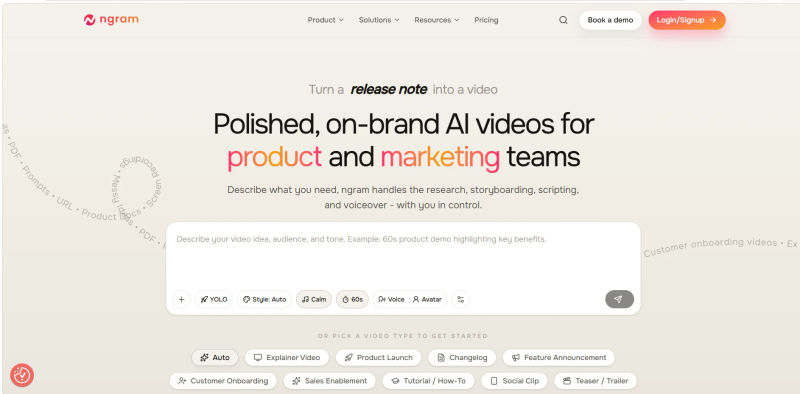Expand the Resources menu
The height and width of the screenshot is (394, 800).
pyautogui.click(x=437, y=20)
